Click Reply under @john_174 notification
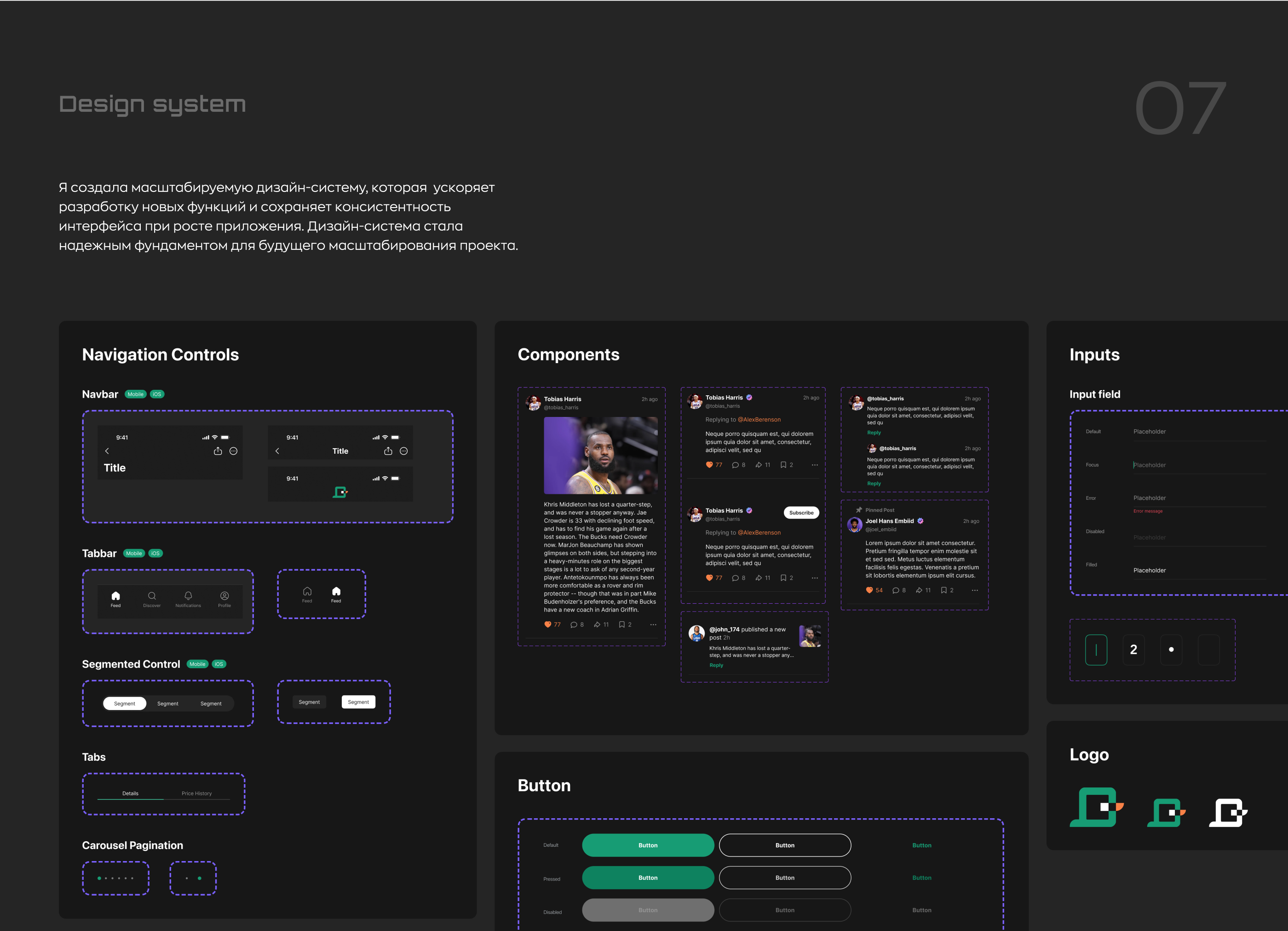 click(x=716, y=665)
